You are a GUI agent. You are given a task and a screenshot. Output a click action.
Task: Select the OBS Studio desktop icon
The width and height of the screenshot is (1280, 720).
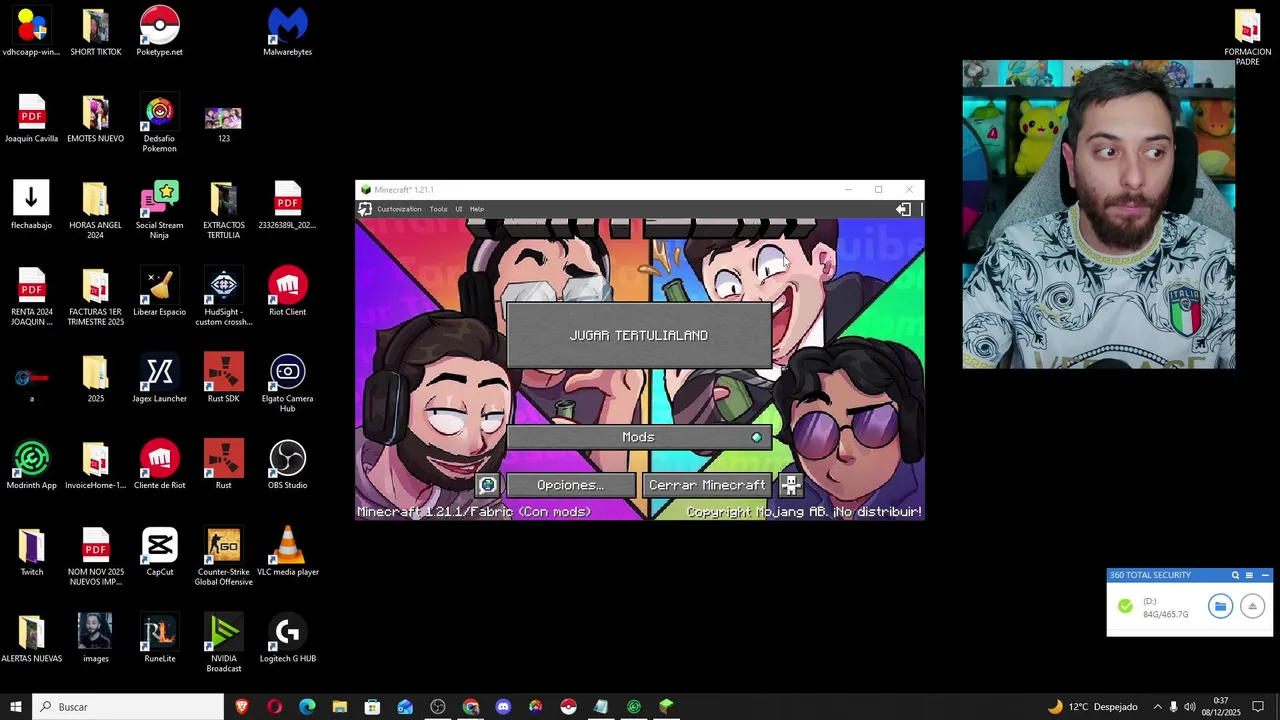[x=287, y=466]
